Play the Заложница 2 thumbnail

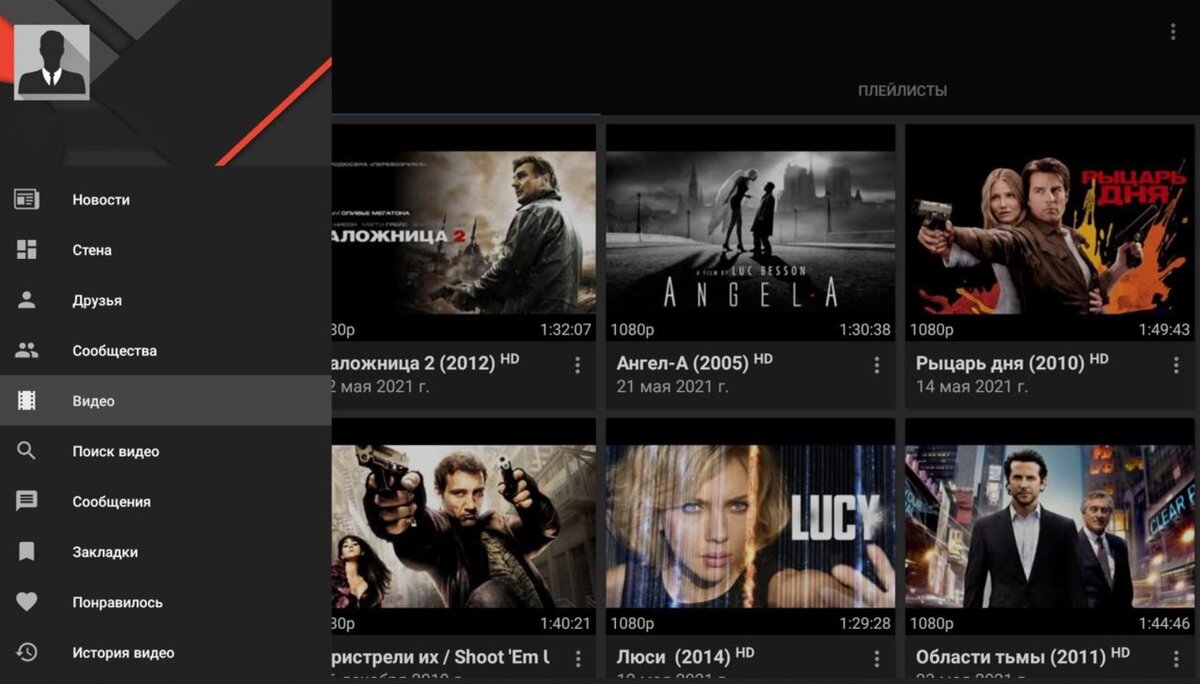[464, 232]
